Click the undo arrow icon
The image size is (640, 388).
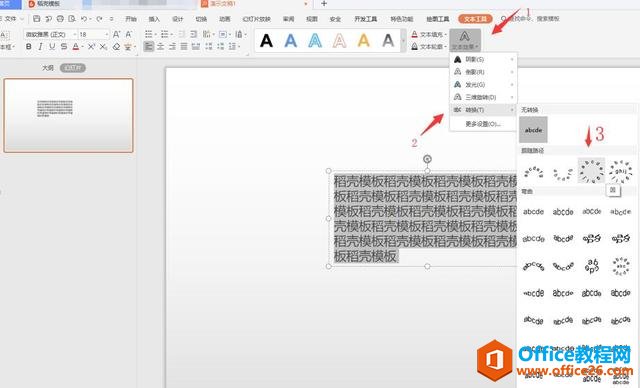[84, 19]
